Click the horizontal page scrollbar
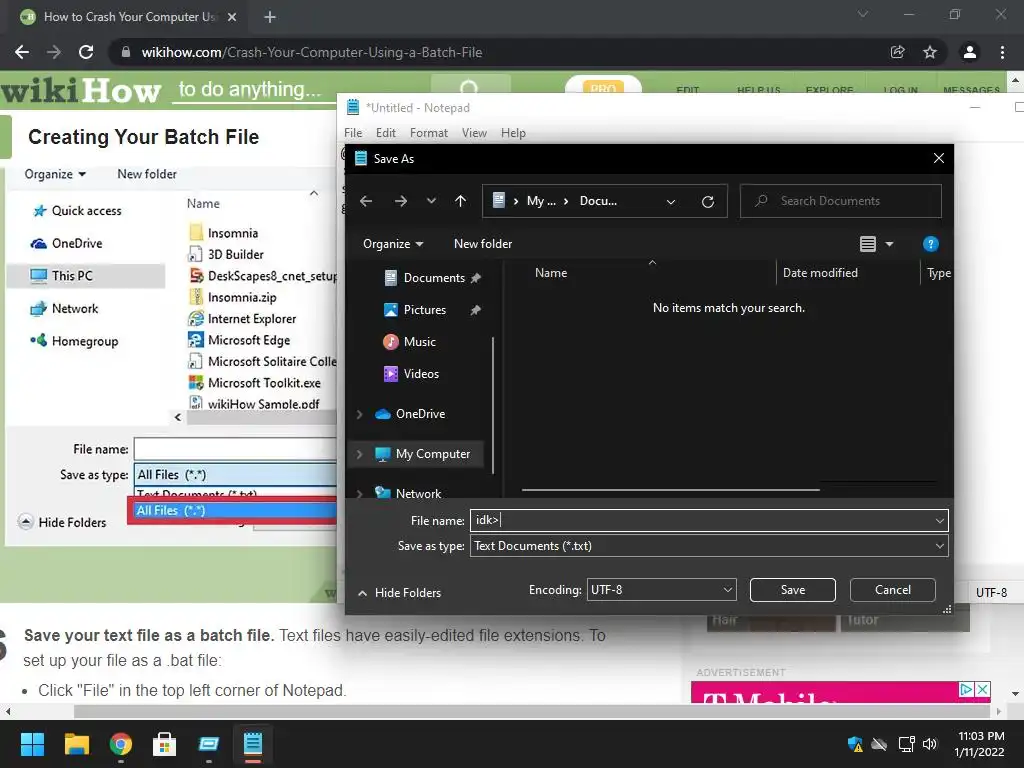The height and width of the screenshot is (768, 1024). [533, 711]
